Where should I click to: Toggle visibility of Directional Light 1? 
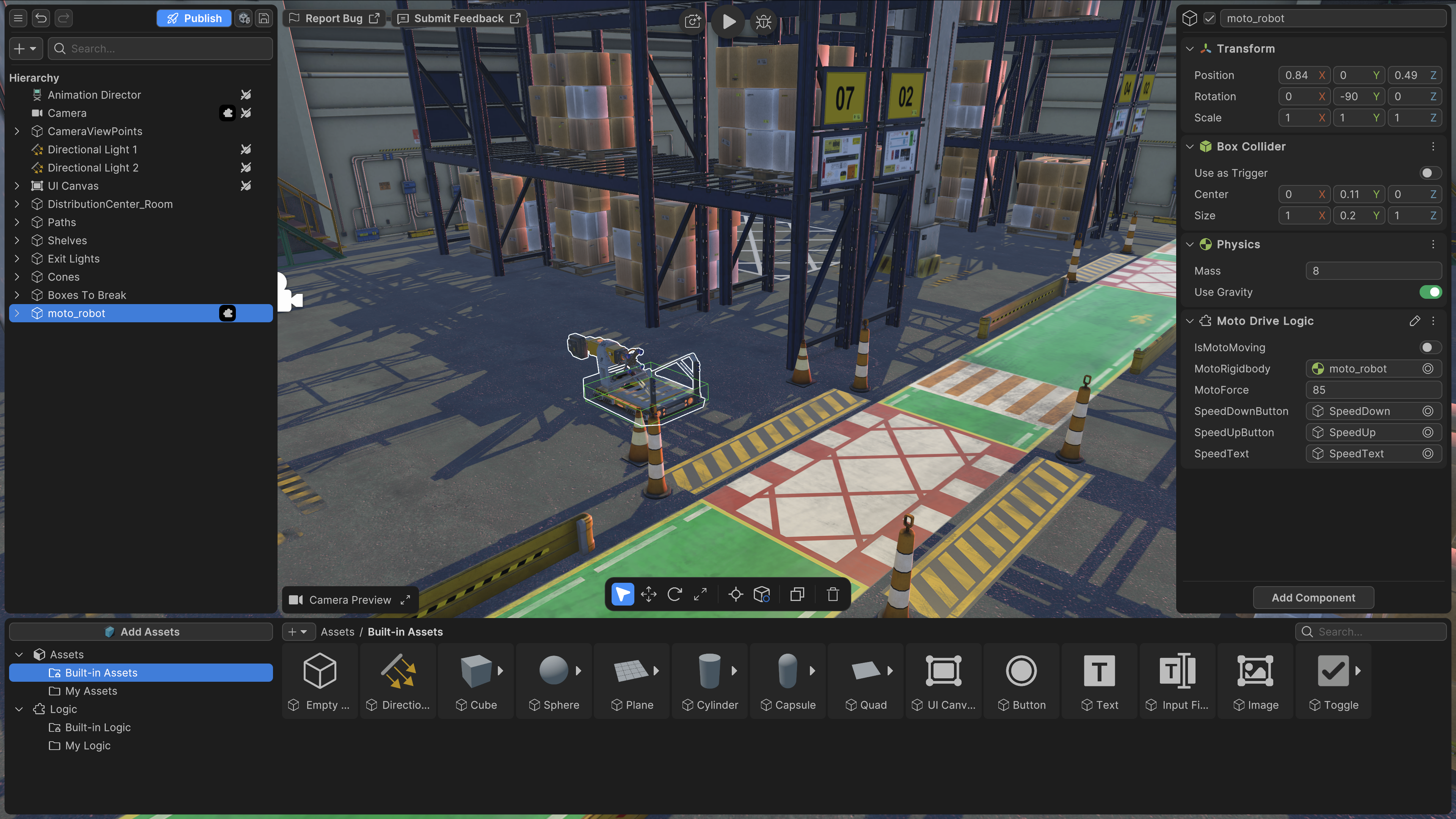(246, 149)
